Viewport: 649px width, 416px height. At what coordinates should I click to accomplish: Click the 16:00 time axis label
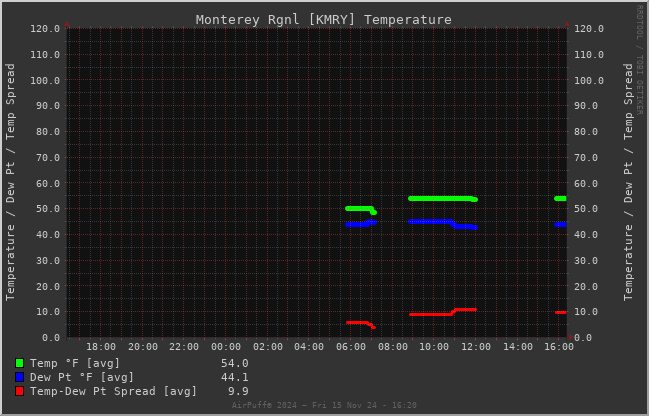559,347
